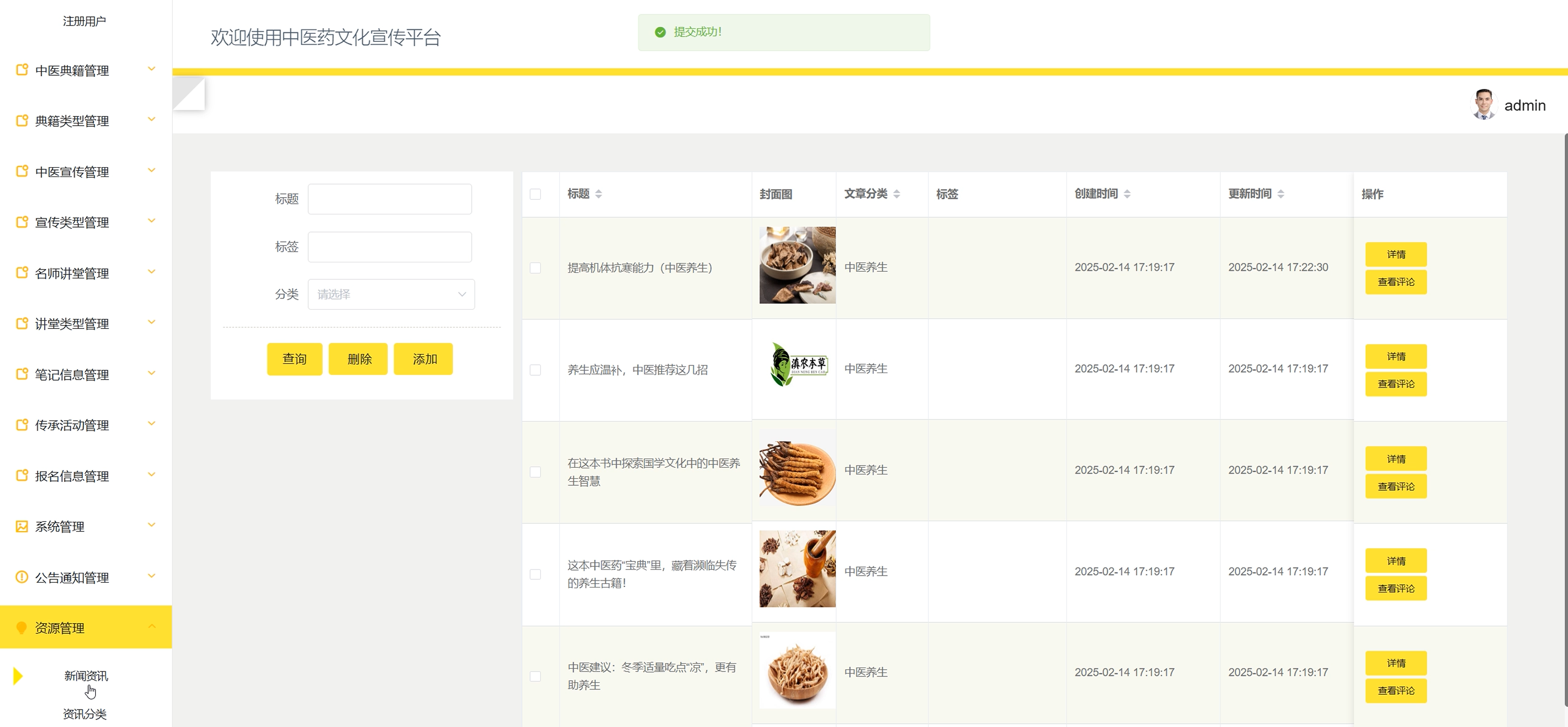Image resolution: width=1568 pixels, height=727 pixels.
Task: Toggle the select-all header checkbox
Action: [x=535, y=194]
